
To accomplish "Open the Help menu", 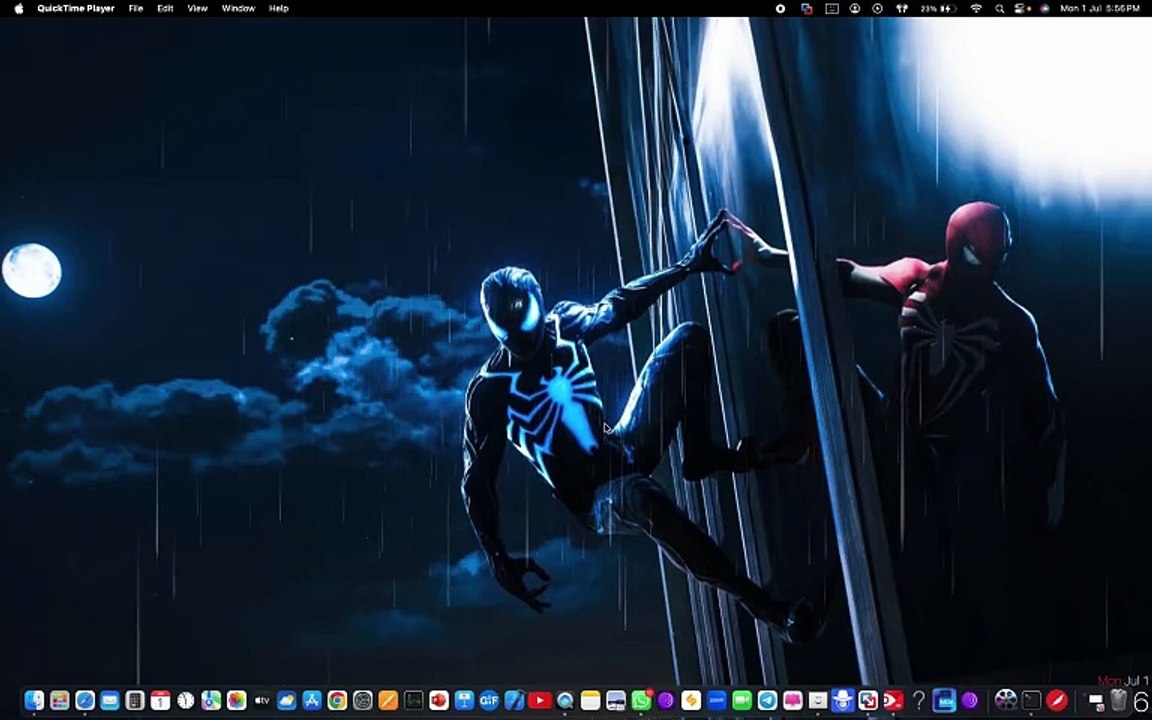I will [x=278, y=9].
